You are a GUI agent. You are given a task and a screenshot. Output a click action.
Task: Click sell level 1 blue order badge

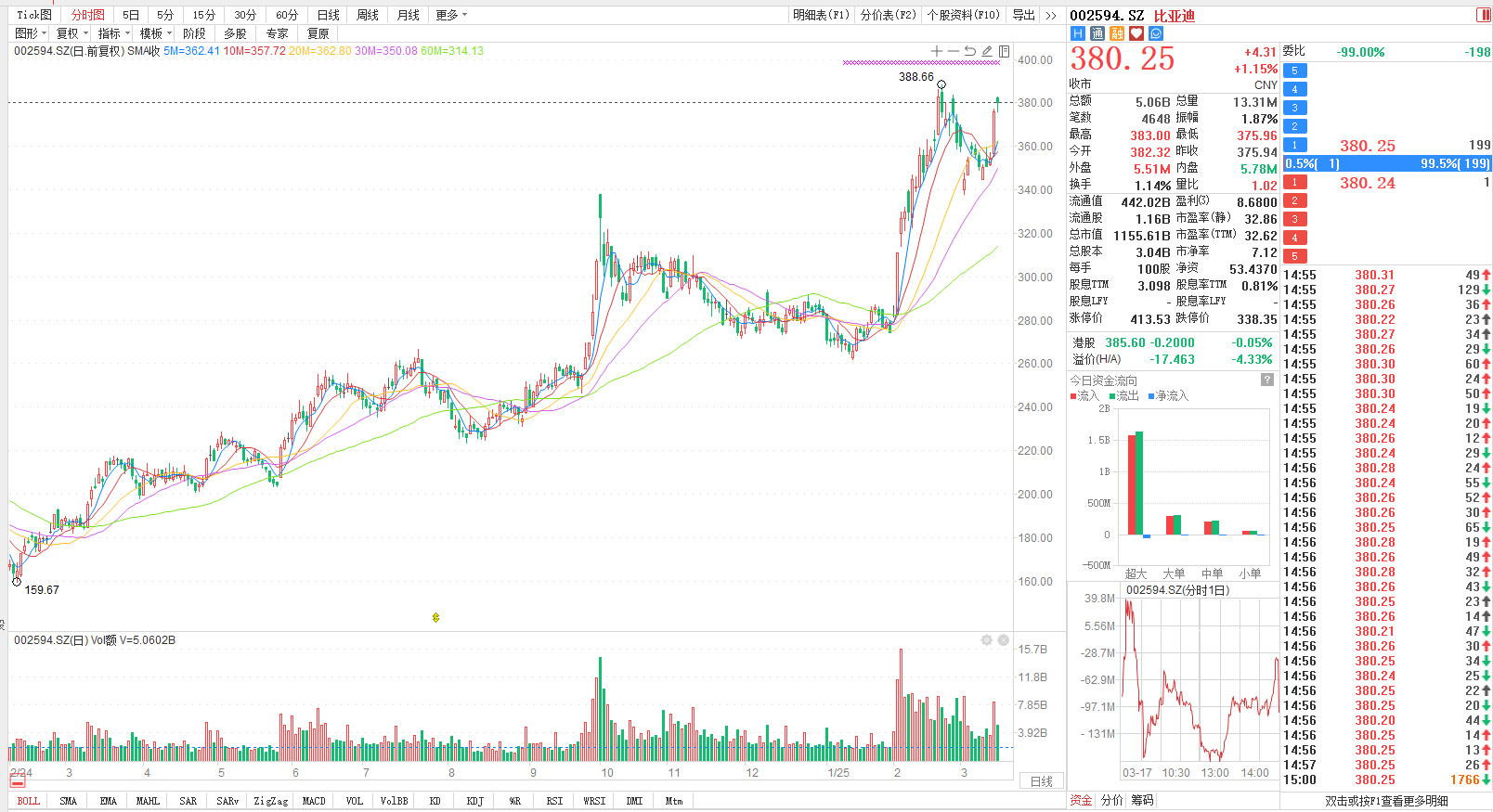[1295, 145]
